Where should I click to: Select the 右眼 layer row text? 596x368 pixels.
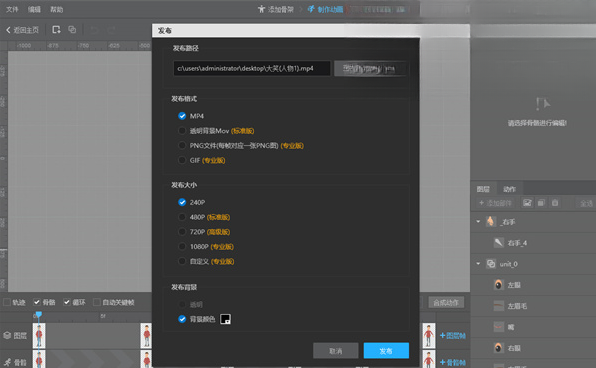pyautogui.click(x=514, y=348)
